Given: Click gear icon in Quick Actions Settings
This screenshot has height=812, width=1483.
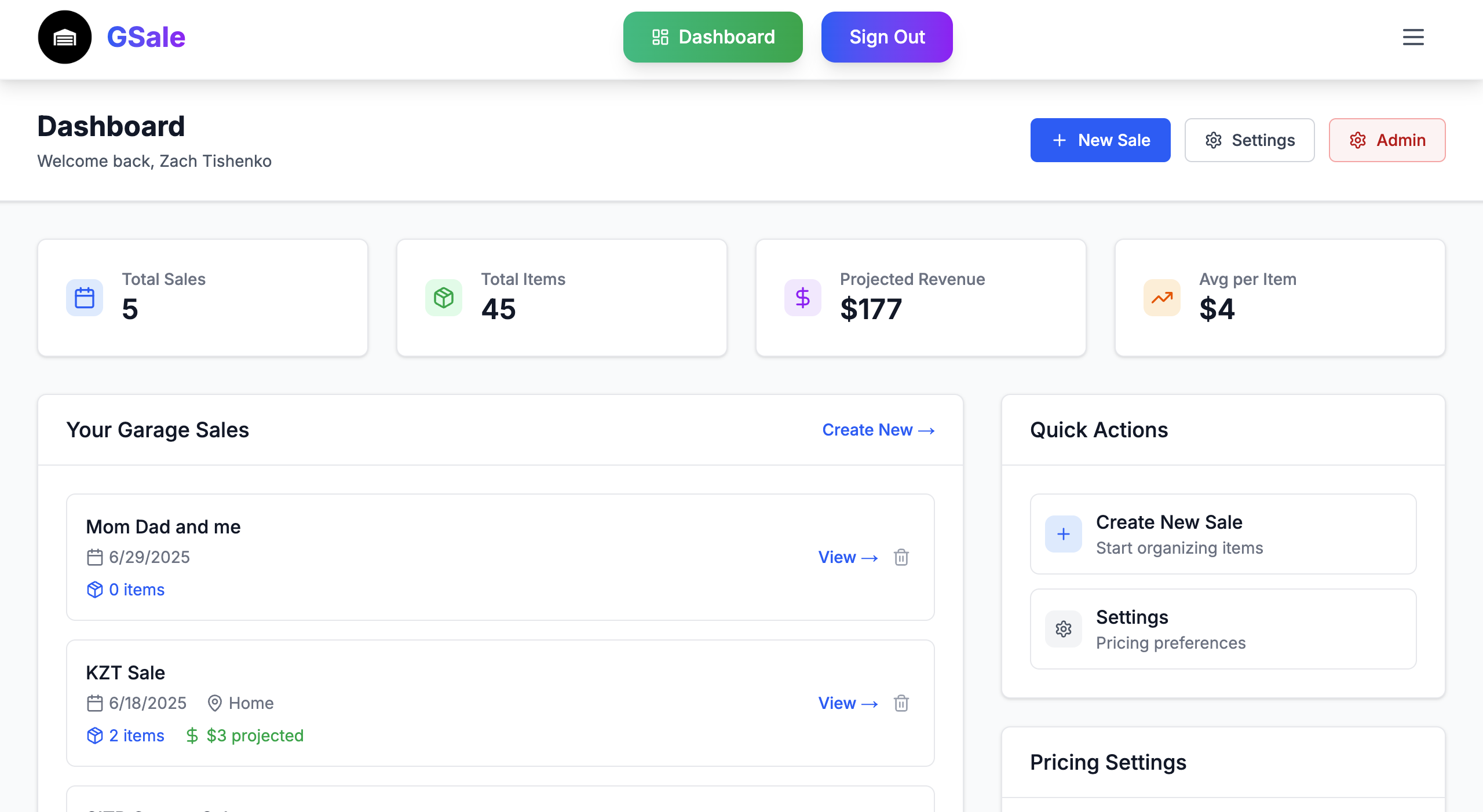Looking at the screenshot, I should point(1064,629).
